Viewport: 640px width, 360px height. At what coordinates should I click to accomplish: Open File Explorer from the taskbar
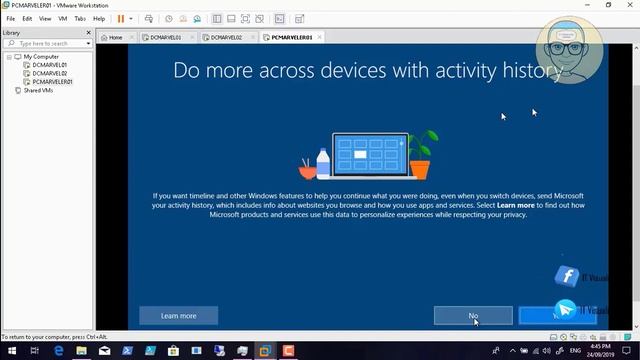81,351
